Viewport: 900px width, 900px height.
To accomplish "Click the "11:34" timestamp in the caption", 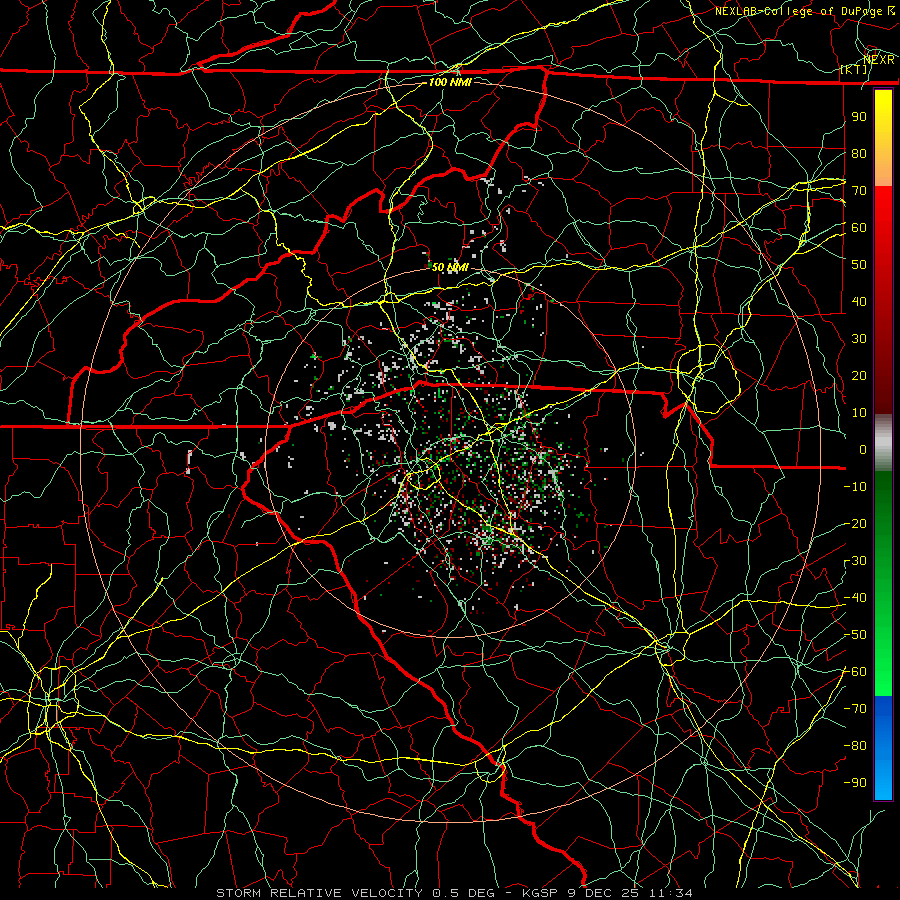I will coord(671,893).
